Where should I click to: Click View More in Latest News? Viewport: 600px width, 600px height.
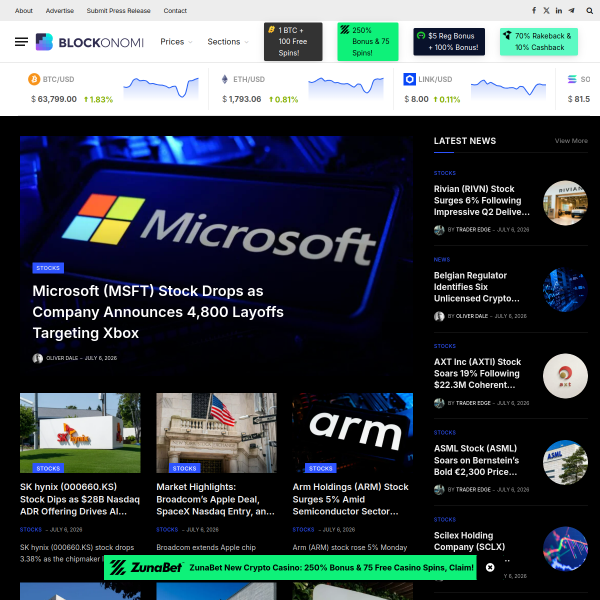(x=571, y=141)
